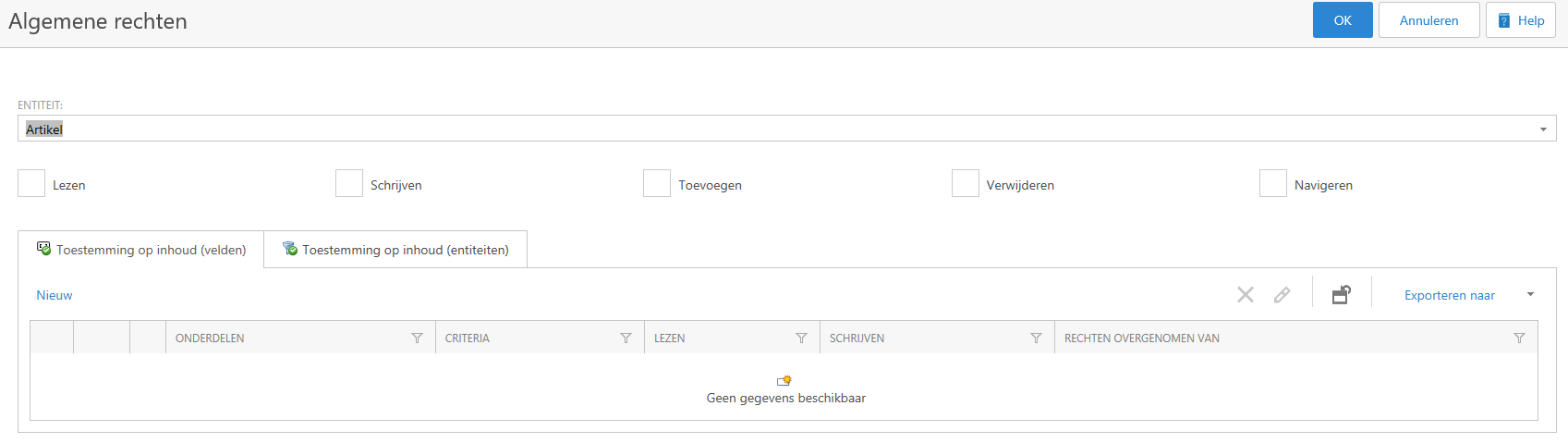Click the filter icon in Criteria column

[x=626, y=338]
